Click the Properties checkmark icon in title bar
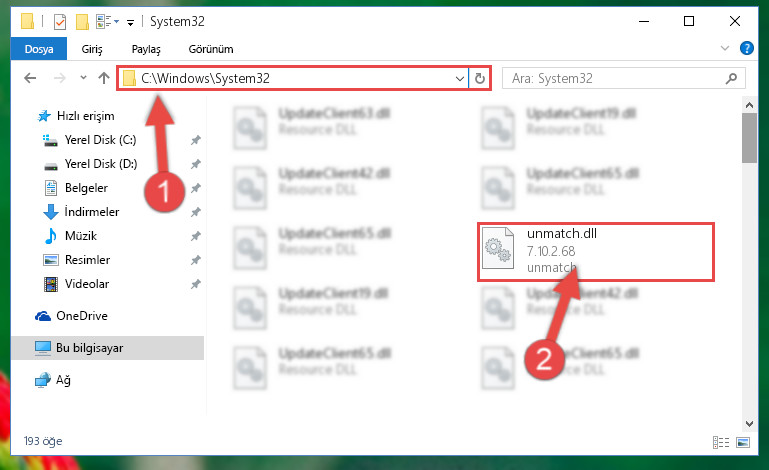769x470 pixels. point(60,22)
